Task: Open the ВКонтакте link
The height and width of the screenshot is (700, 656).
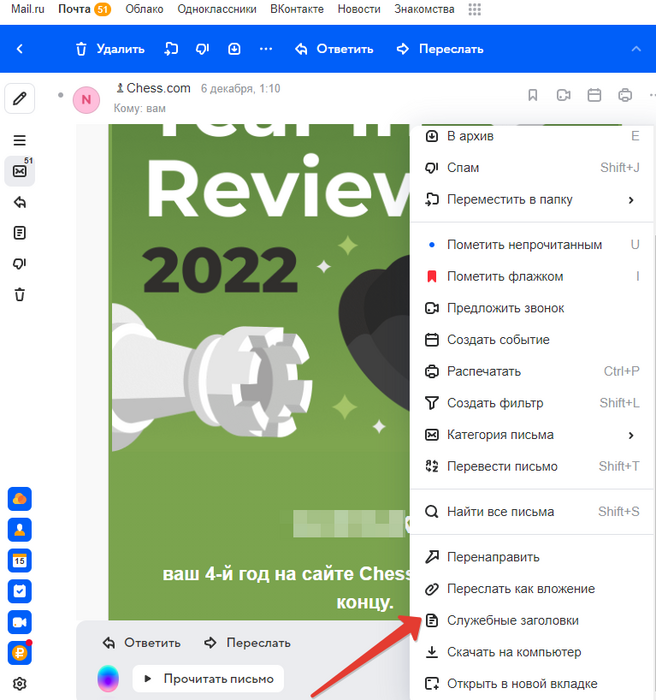Action: pos(297,9)
